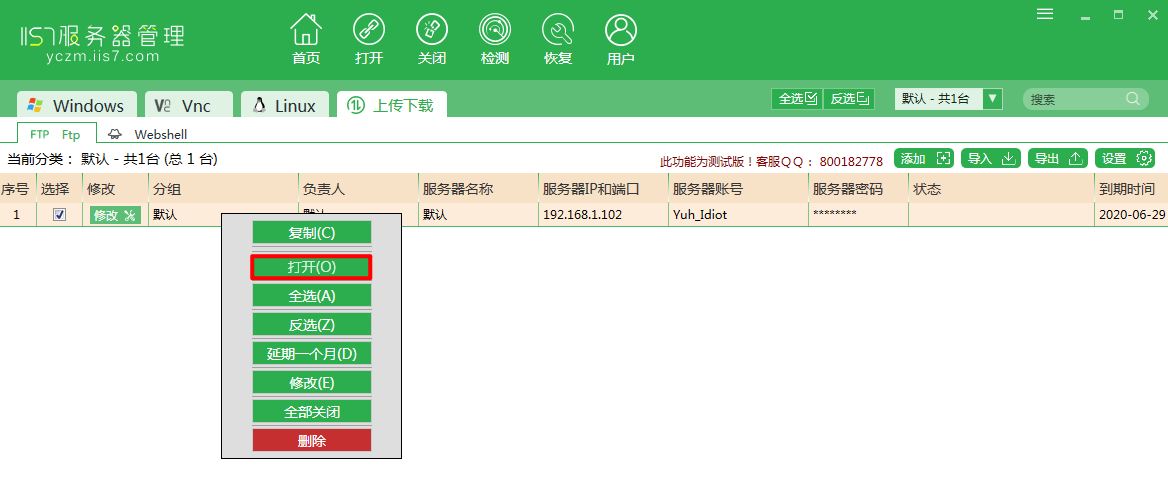Image resolution: width=1168 pixels, height=479 pixels.
Task: Uncheck the row 1 selection checkbox
Action: coord(60,215)
